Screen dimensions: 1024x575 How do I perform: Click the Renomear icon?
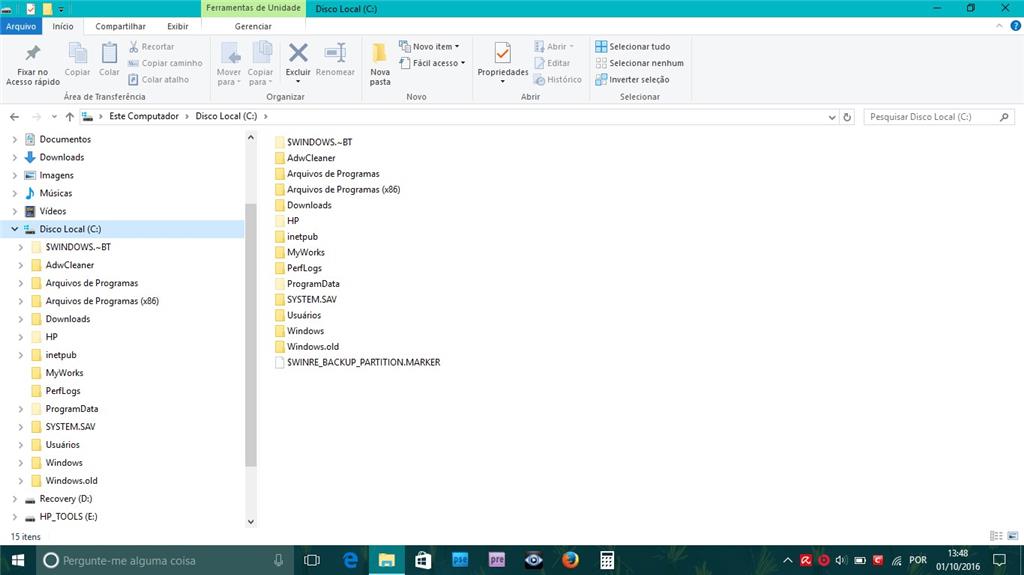pos(335,53)
